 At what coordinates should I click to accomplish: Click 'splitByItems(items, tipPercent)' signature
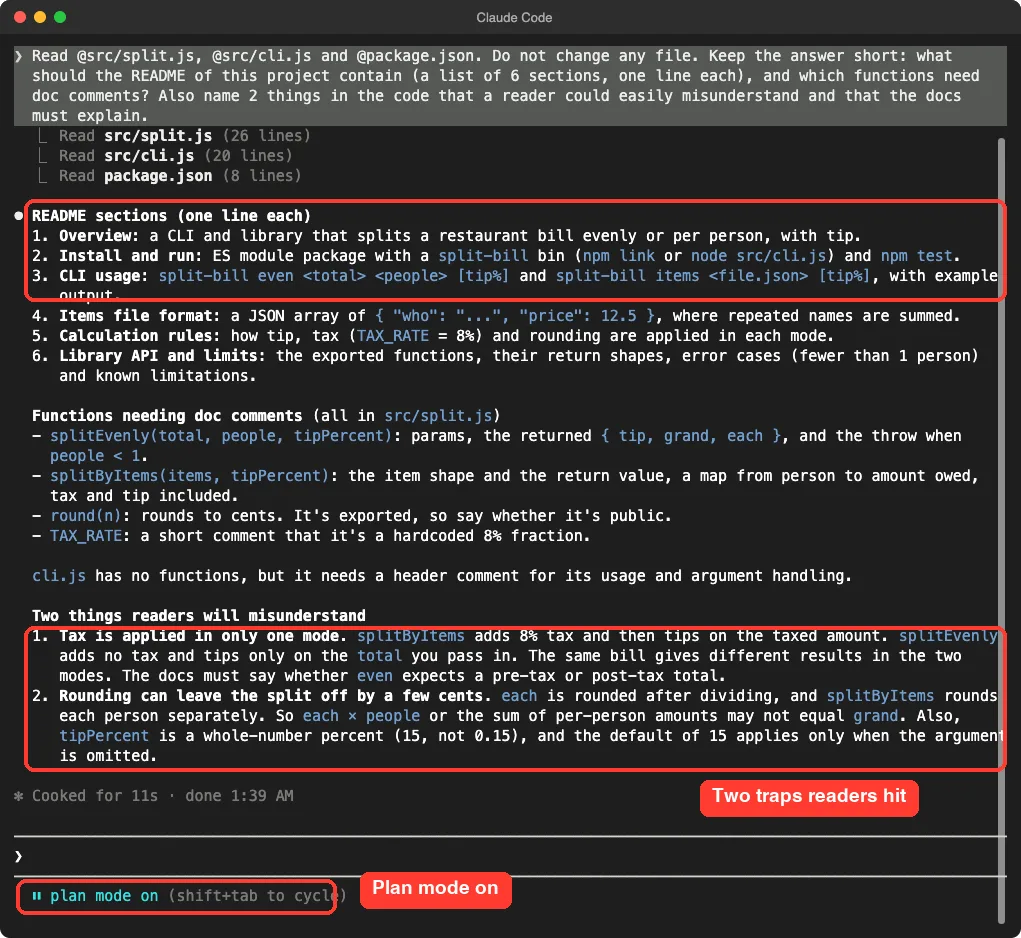[x=189, y=476]
